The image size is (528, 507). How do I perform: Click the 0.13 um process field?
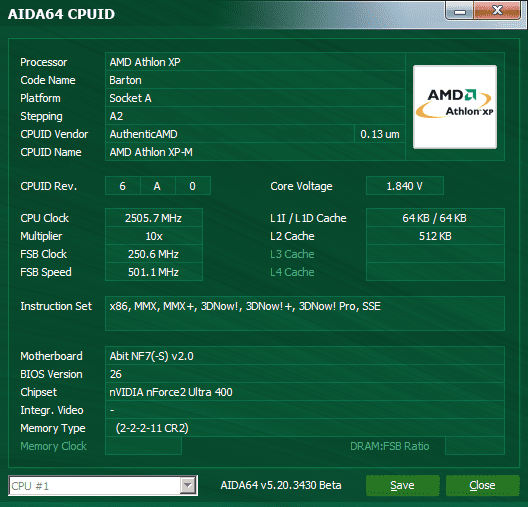coord(380,134)
